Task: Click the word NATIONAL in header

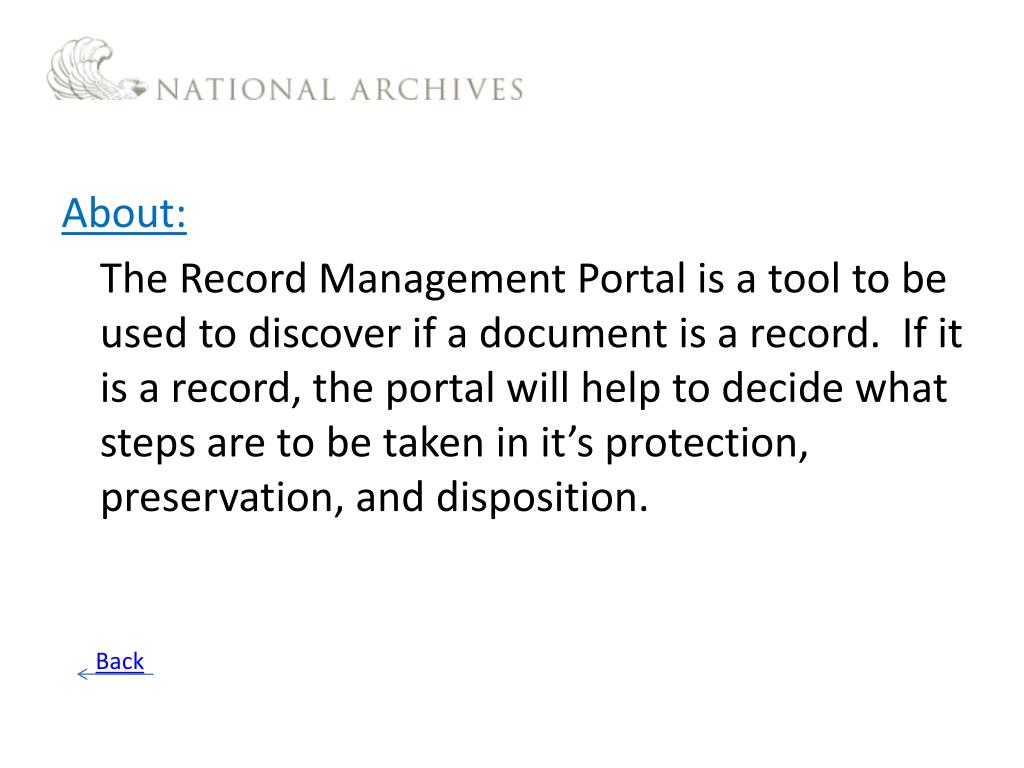Action: click(x=246, y=89)
